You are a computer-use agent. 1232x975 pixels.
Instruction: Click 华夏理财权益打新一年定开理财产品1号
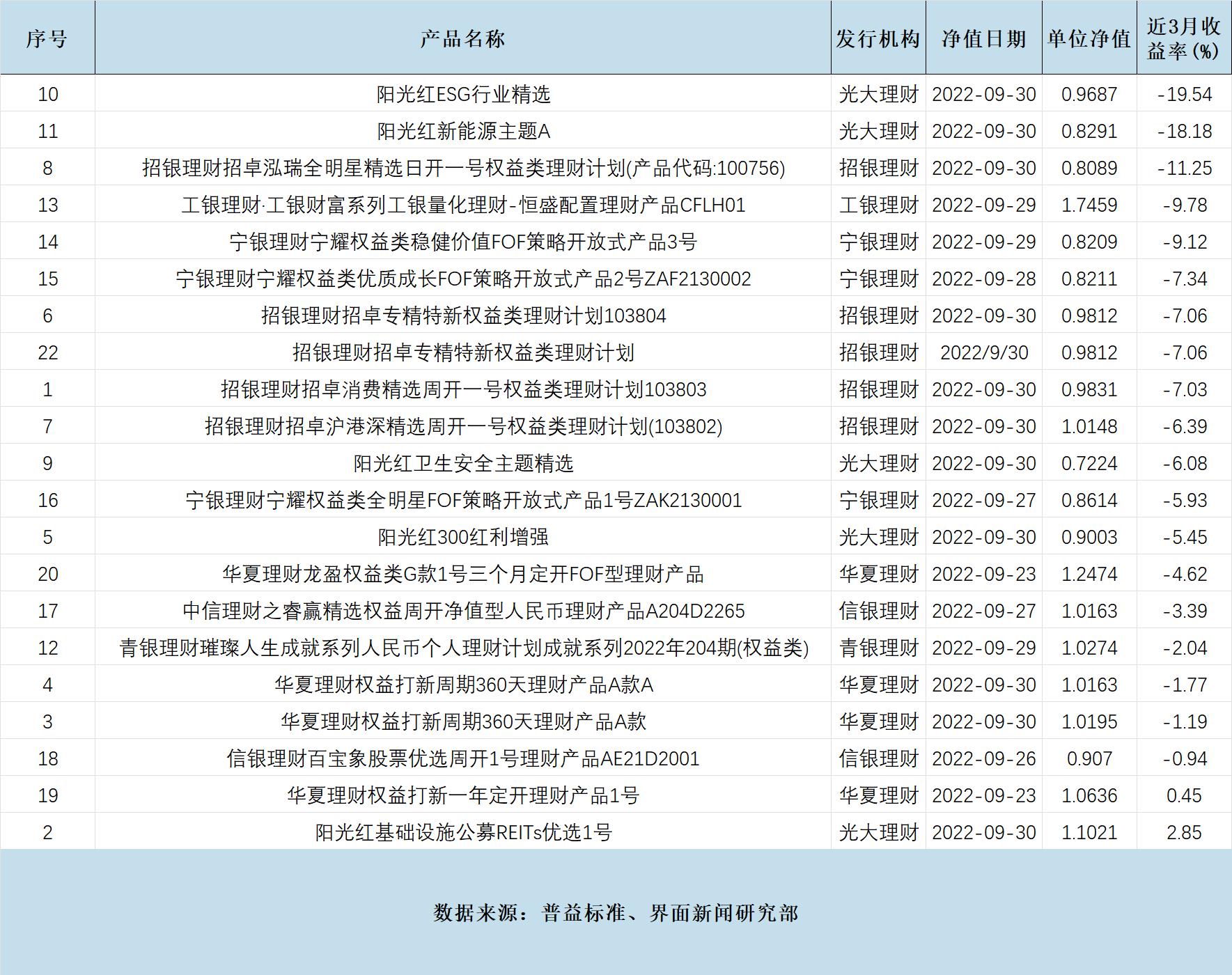463,795
